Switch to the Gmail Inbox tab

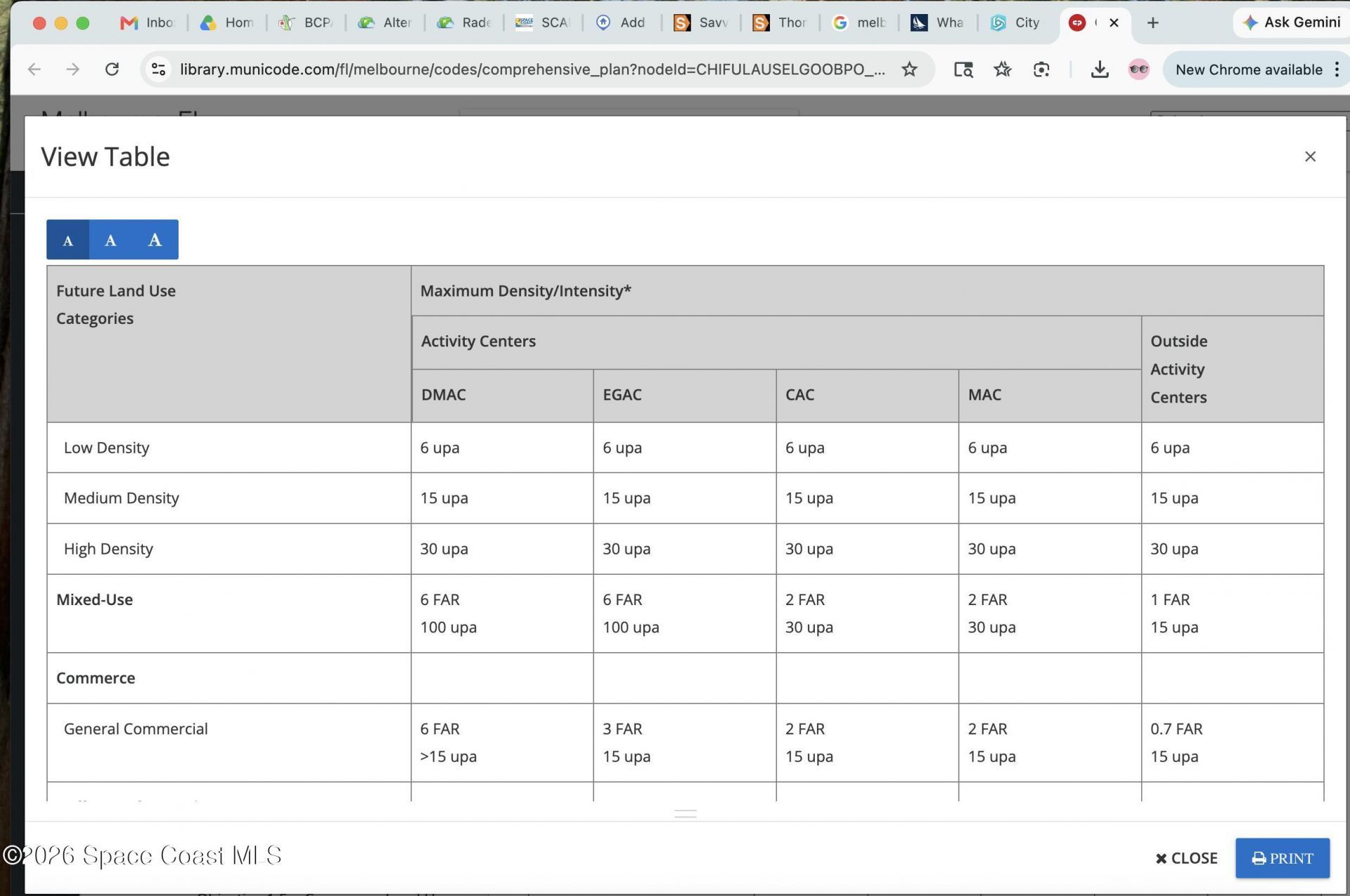tap(148, 22)
